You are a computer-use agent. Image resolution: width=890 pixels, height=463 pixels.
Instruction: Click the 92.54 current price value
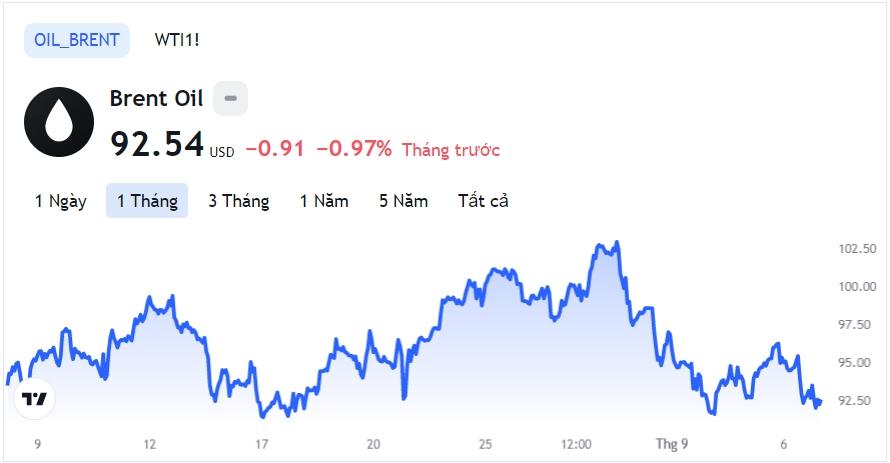(157, 144)
